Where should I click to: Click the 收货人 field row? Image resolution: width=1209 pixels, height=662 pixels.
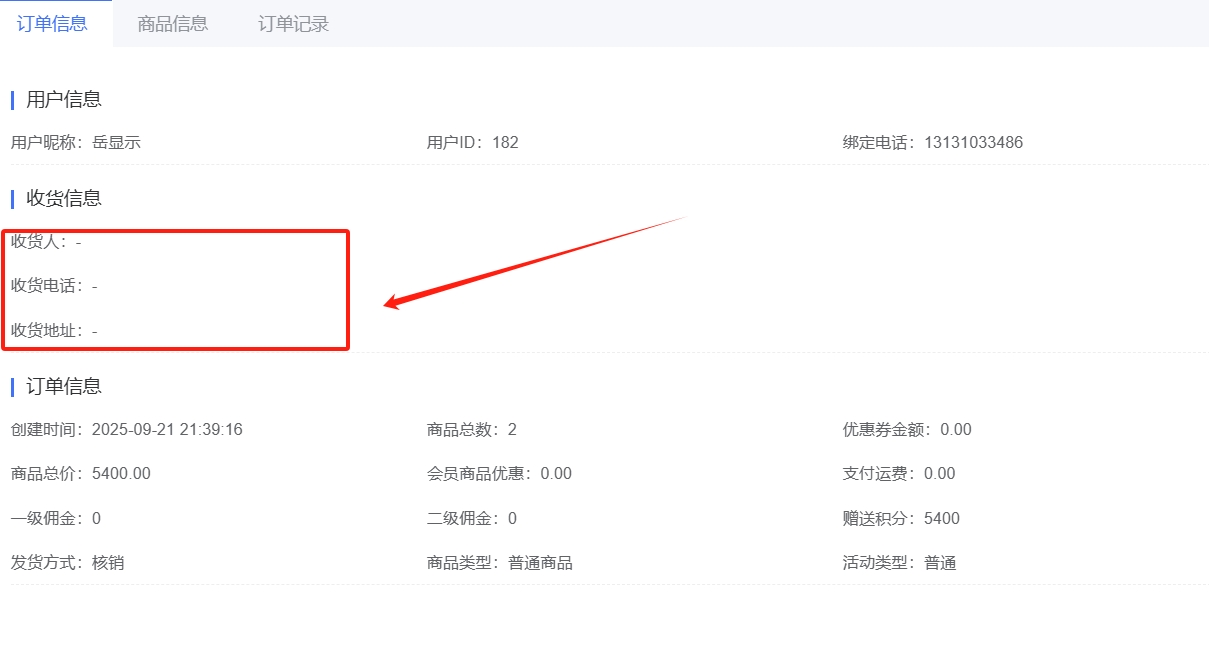(x=46, y=241)
